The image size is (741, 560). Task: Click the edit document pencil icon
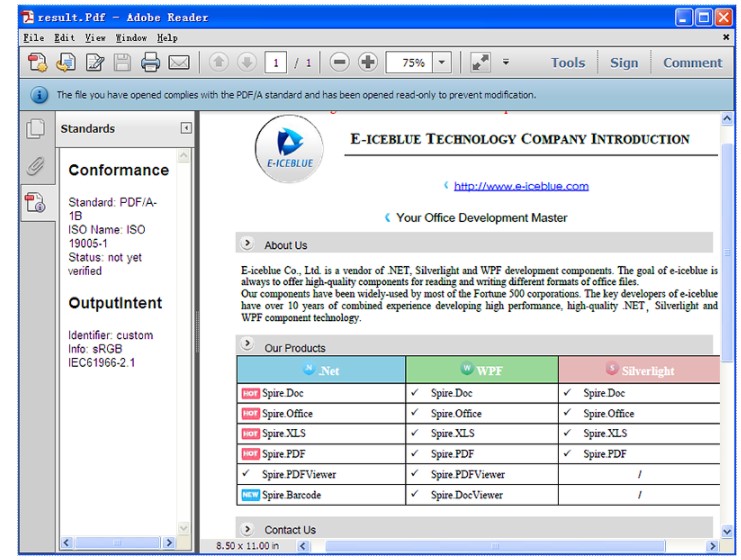pyautogui.click(x=95, y=62)
